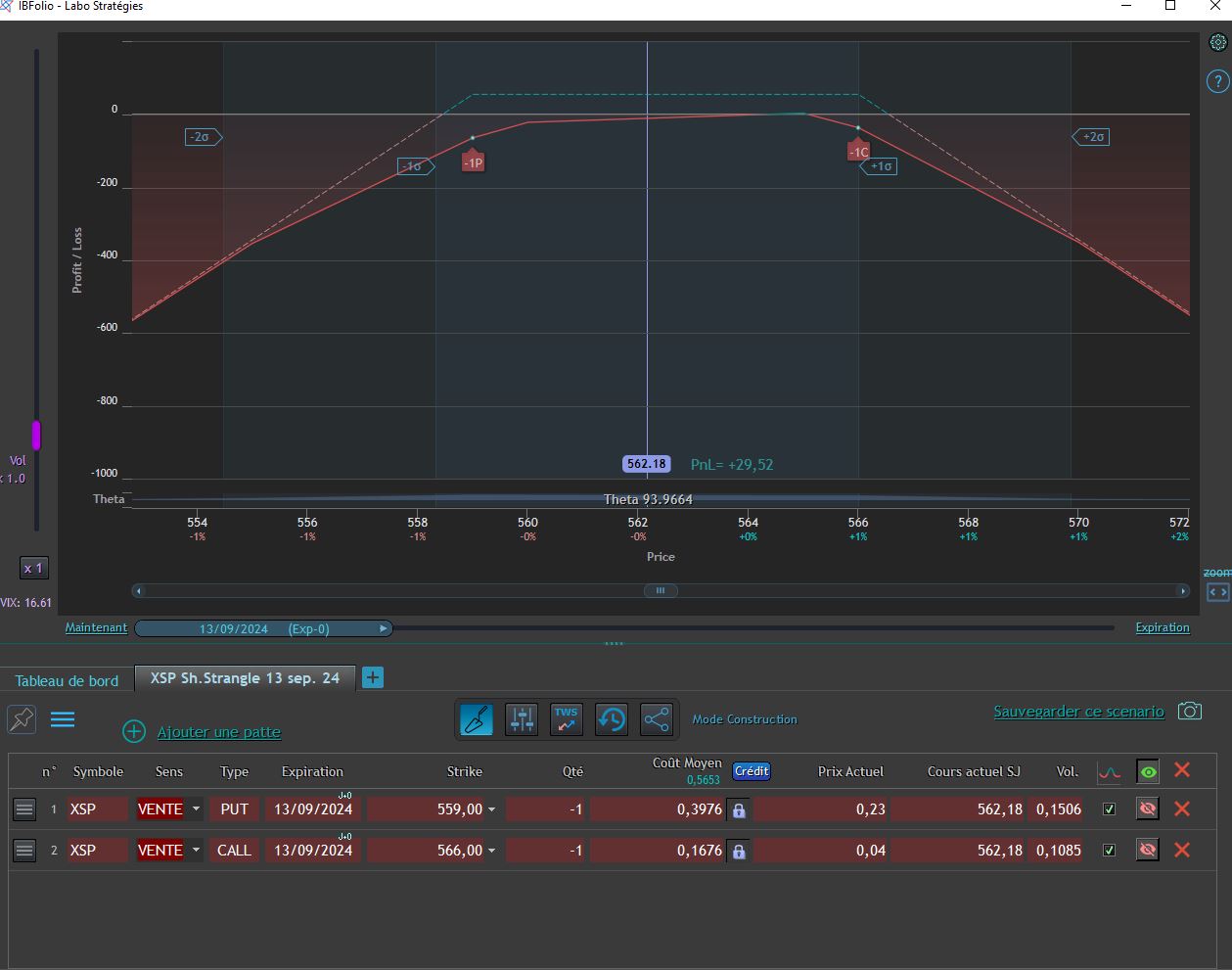Toggle visibility of PUT 559 leg
Viewport: 1232px width, 970px height.
1148,808
